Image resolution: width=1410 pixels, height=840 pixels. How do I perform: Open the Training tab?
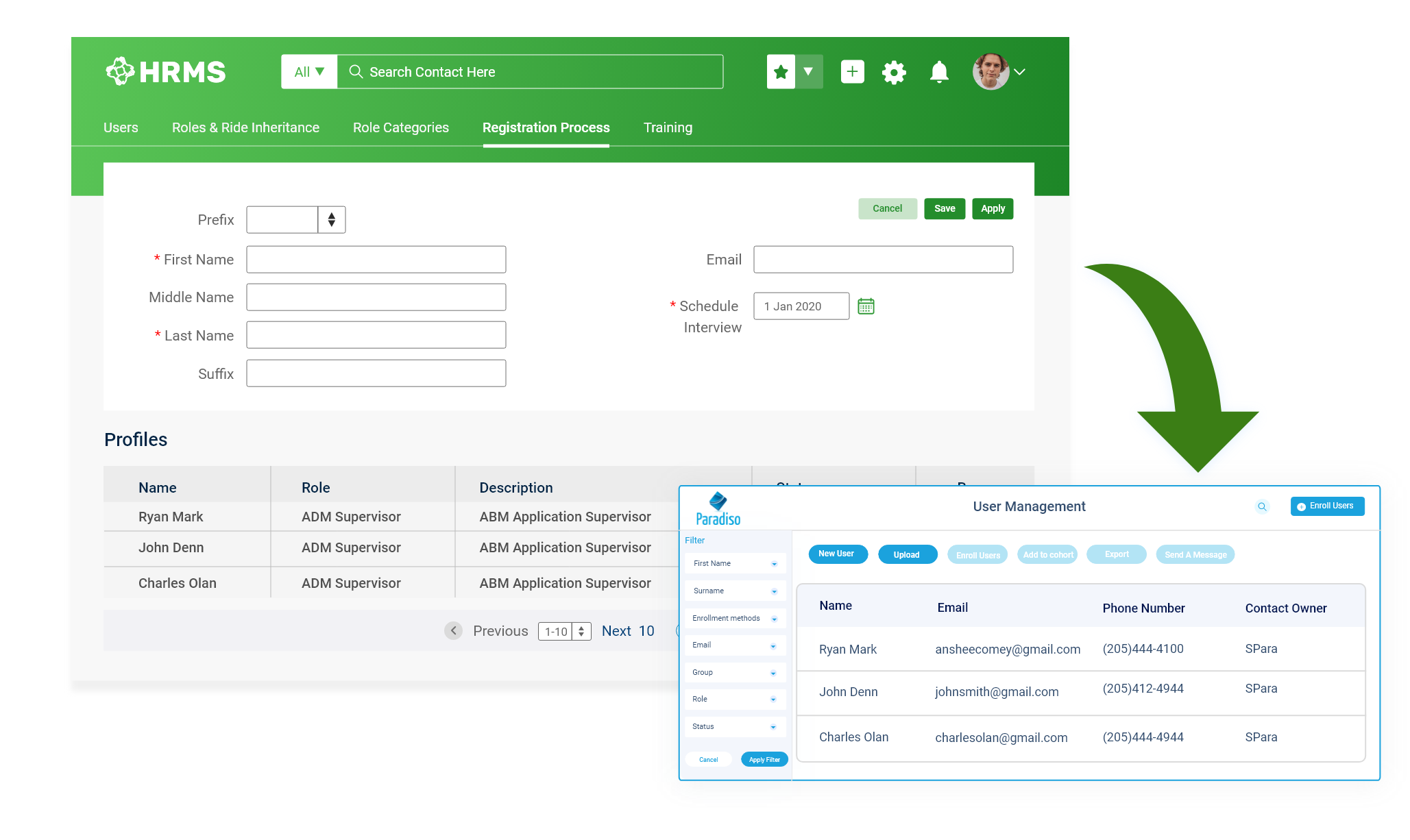668,127
